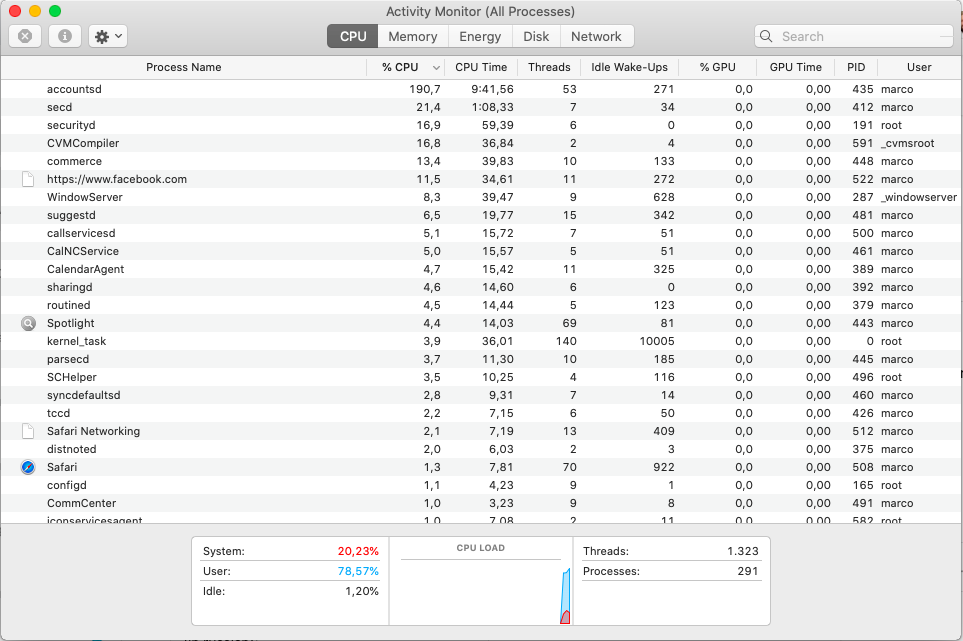Select the syncdefaultsd process row
963x641 pixels.
click(481, 395)
